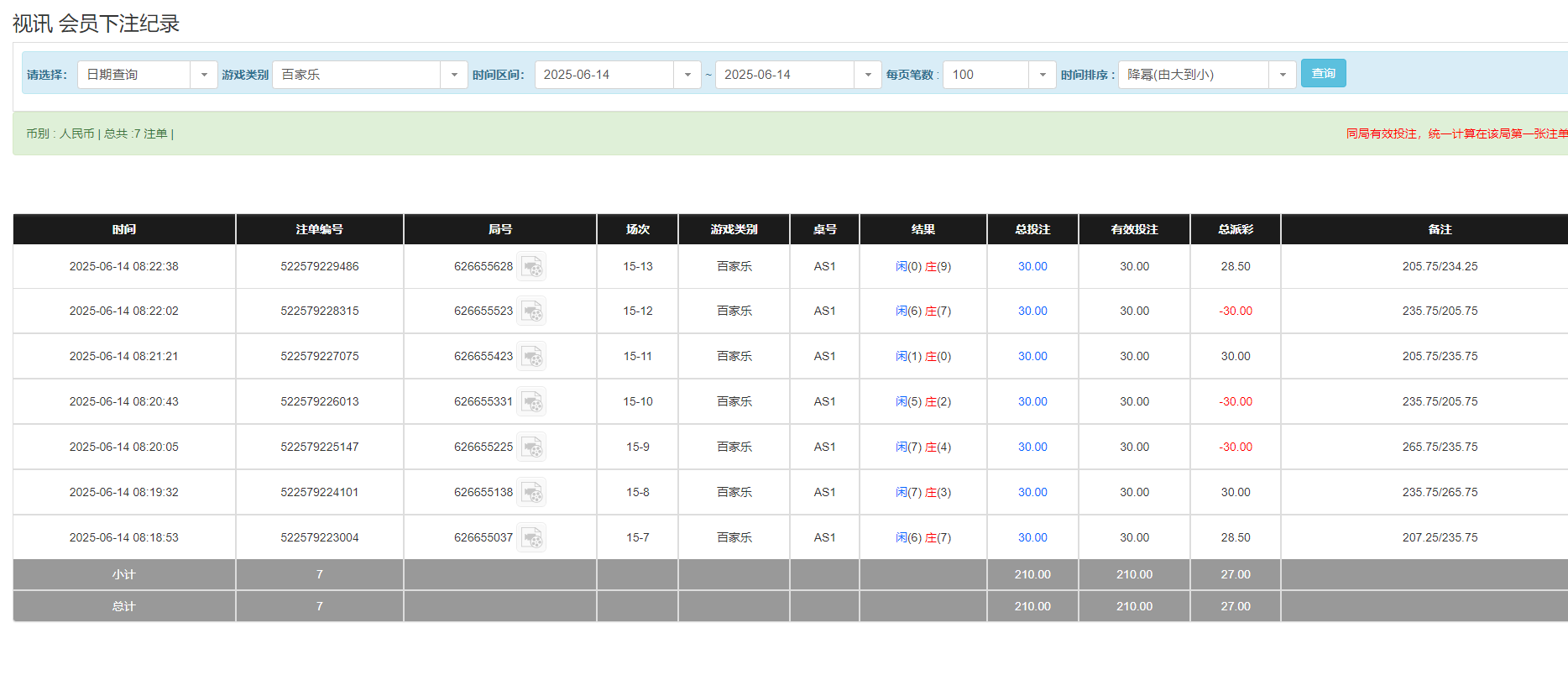Click the 总派彩 column header

click(x=1235, y=229)
